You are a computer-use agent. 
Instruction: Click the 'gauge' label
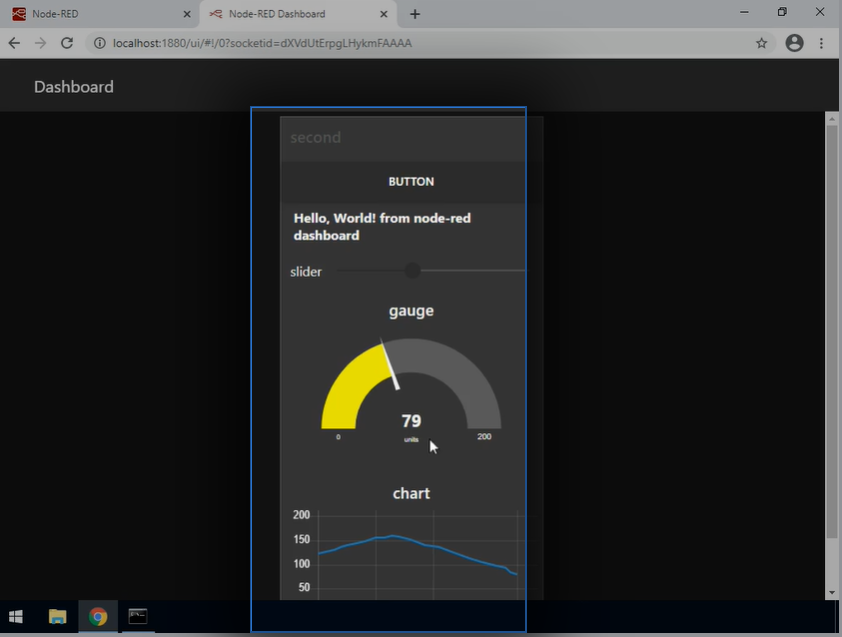[x=411, y=310]
